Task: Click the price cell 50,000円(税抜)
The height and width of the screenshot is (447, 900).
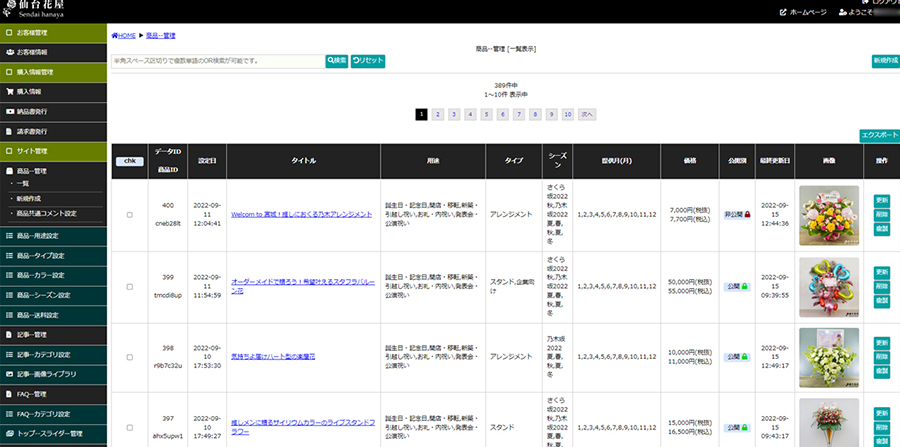Action: click(x=690, y=282)
